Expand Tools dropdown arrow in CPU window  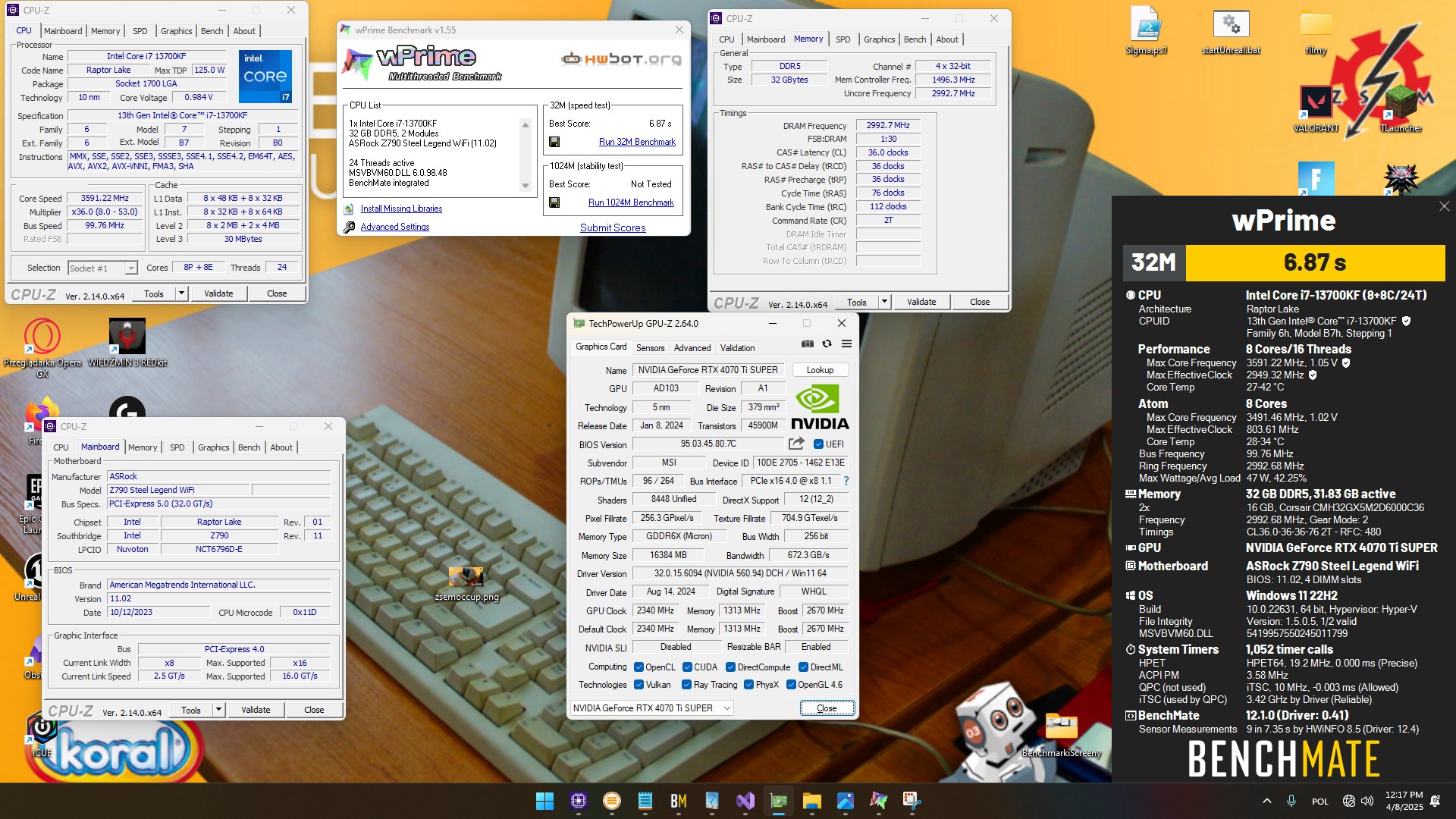pos(181,293)
